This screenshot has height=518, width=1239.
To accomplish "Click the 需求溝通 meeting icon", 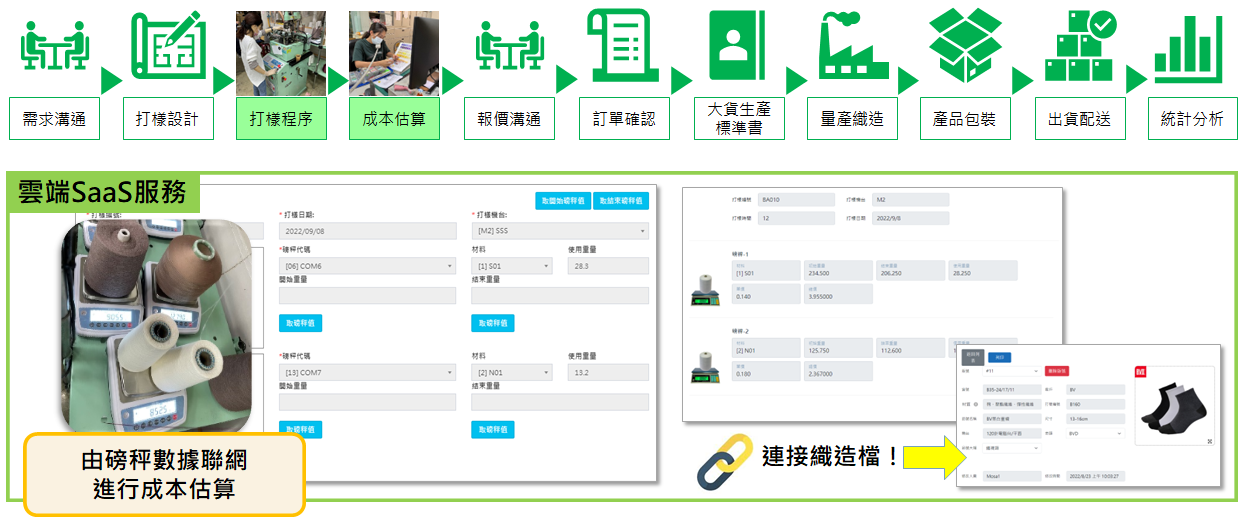I will 55,46.
